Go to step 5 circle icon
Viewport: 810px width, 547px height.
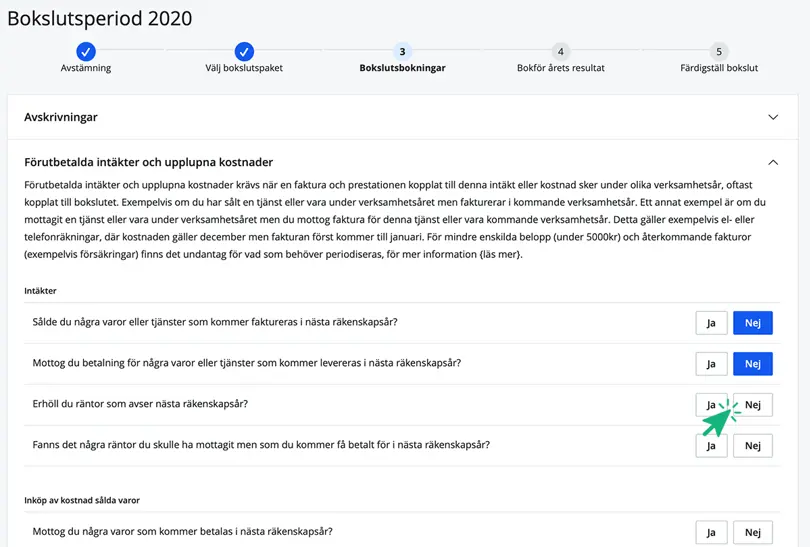[x=719, y=52]
